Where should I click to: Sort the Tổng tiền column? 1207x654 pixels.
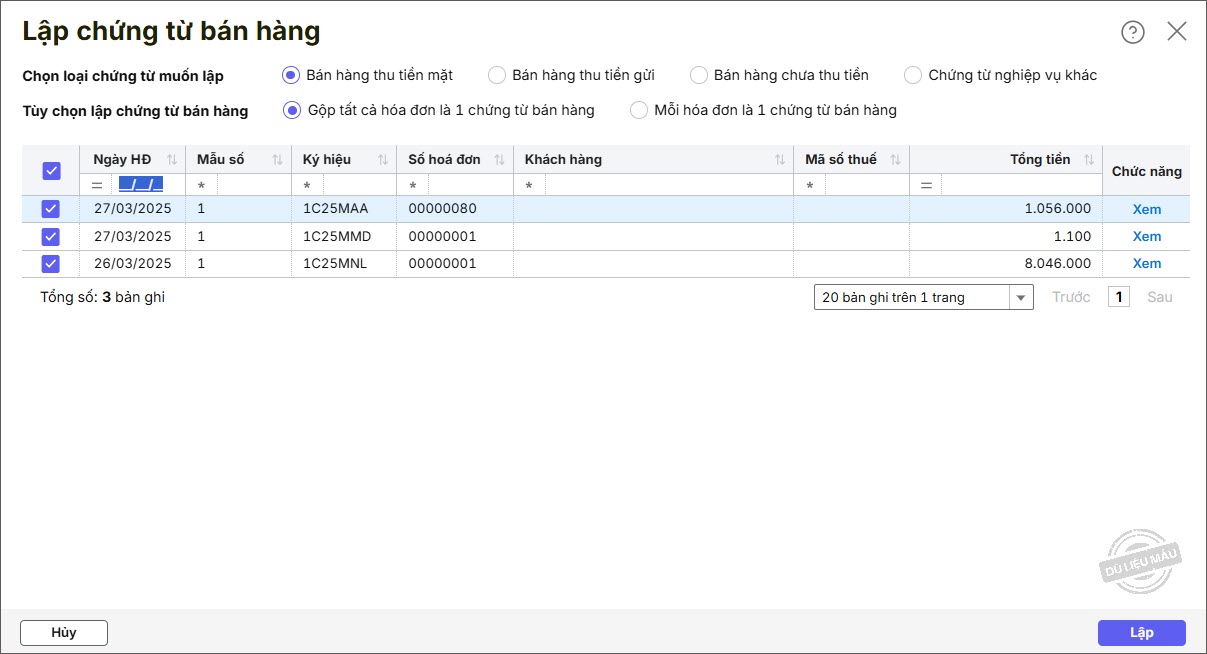point(1088,160)
